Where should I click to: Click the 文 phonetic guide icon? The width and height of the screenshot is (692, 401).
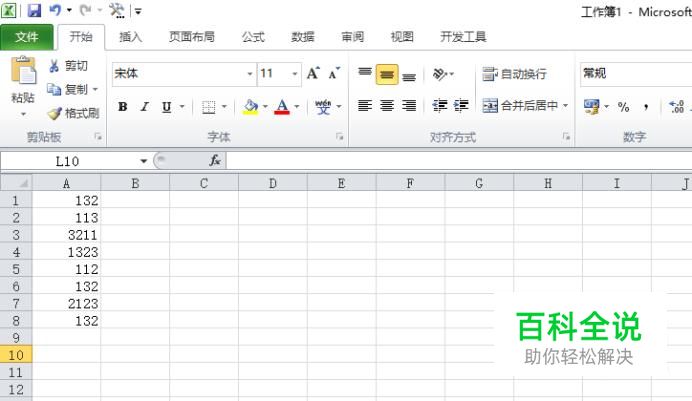coord(323,107)
